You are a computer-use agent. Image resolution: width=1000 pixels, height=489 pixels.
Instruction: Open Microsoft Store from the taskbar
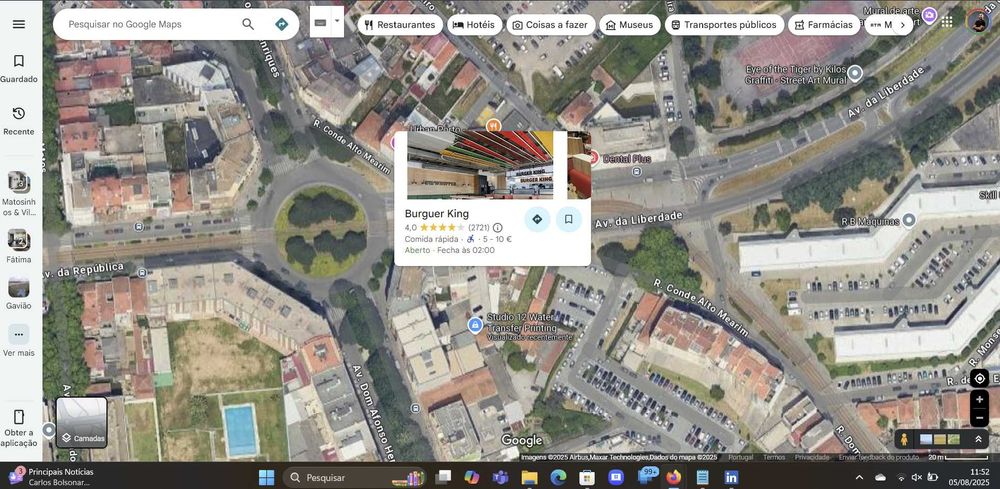click(587, 477)
